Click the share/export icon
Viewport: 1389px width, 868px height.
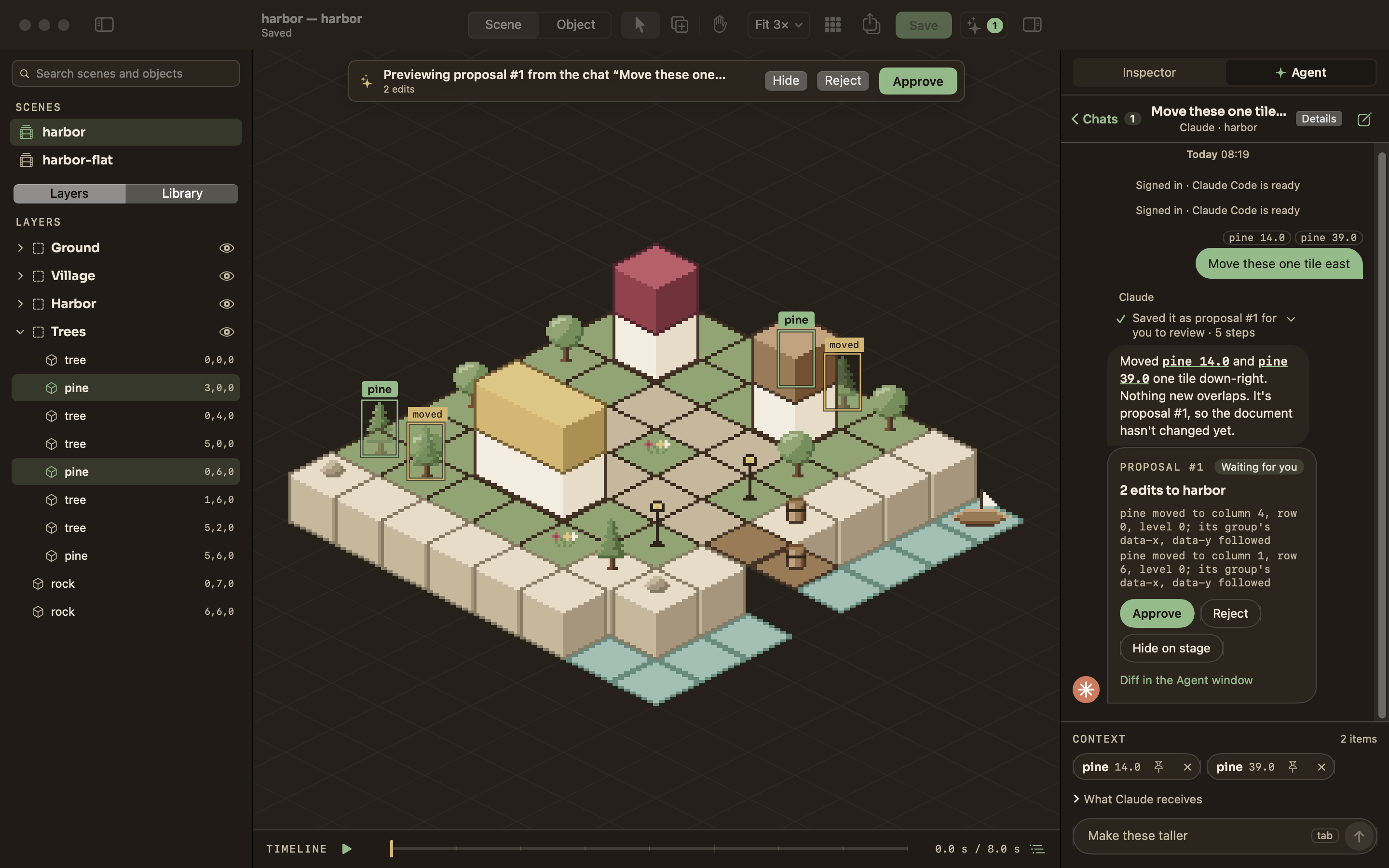coord(871,24)
